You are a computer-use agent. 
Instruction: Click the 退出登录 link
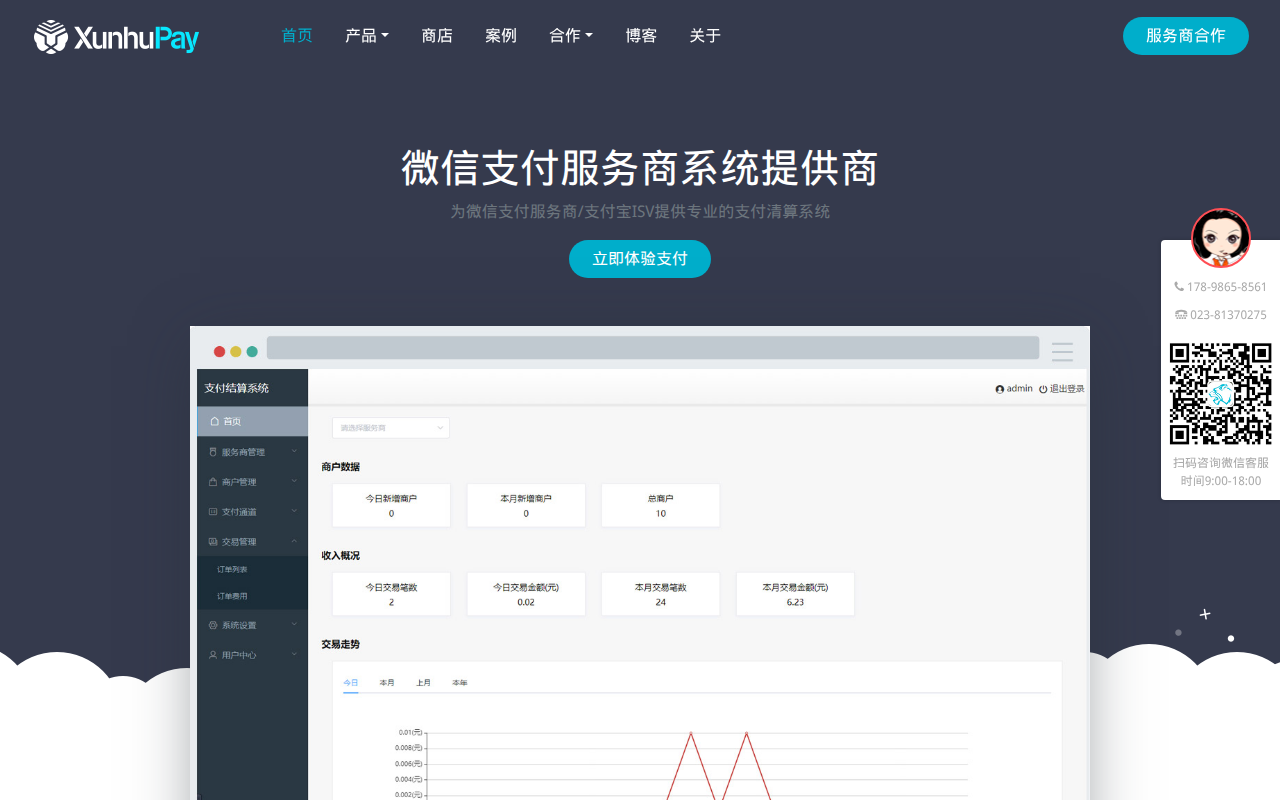pos(1067,389)
